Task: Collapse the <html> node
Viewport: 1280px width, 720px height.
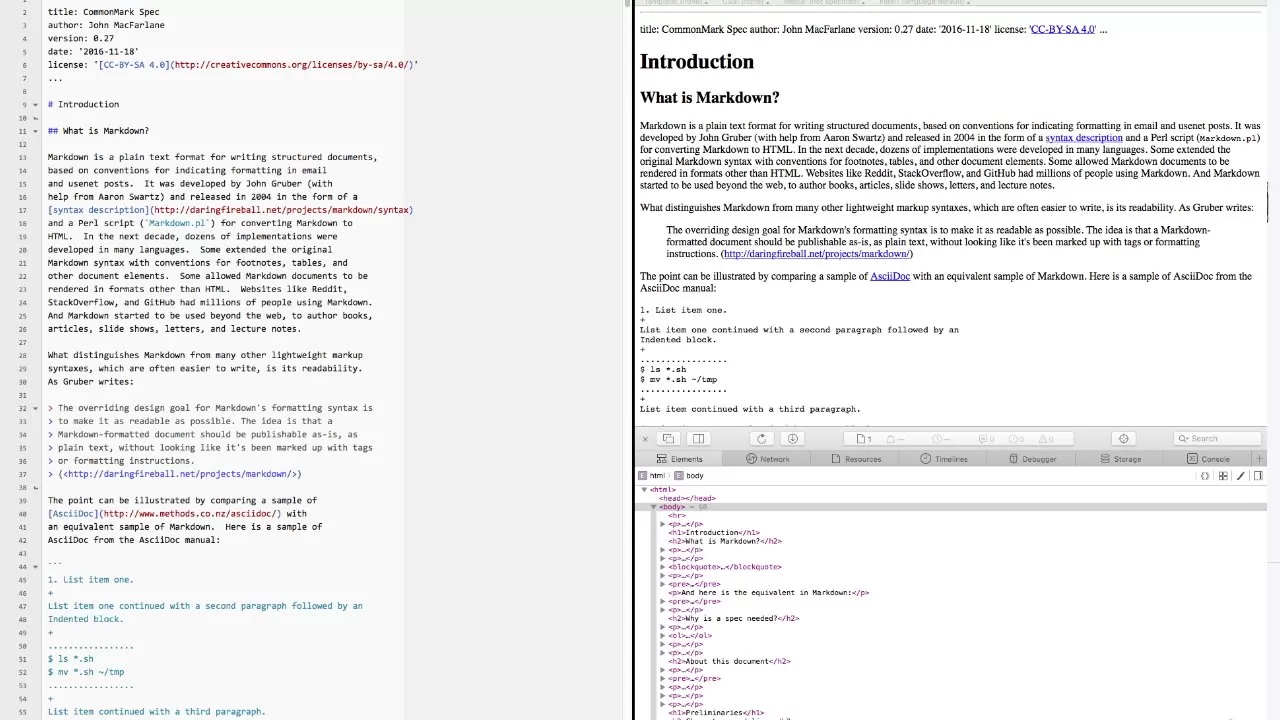Action: tap(645, 490)
